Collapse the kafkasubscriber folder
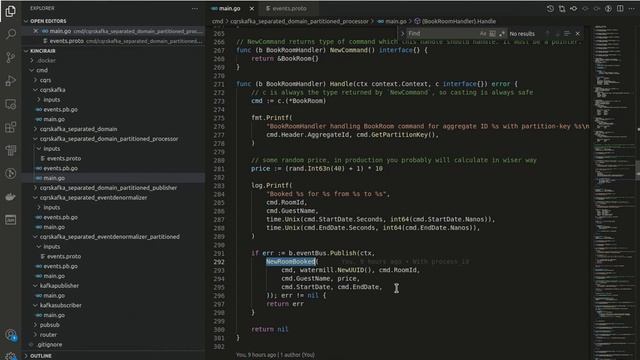The height and width of the screenshot is (360, 640). pos(36,305)
